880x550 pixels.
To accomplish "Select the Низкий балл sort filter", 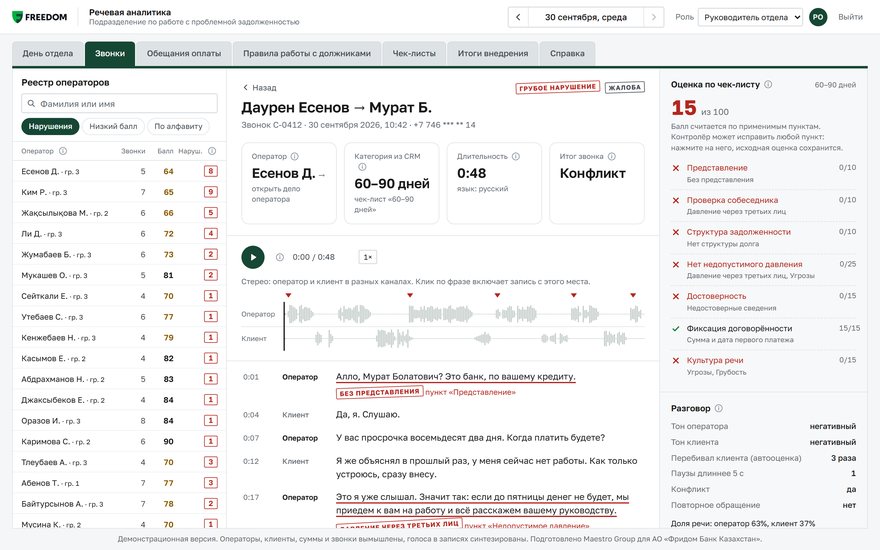I will pyautogui.click(x=113, y=126).
